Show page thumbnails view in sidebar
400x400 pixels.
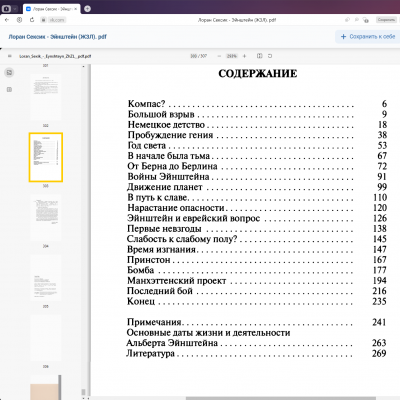point(9,72)
